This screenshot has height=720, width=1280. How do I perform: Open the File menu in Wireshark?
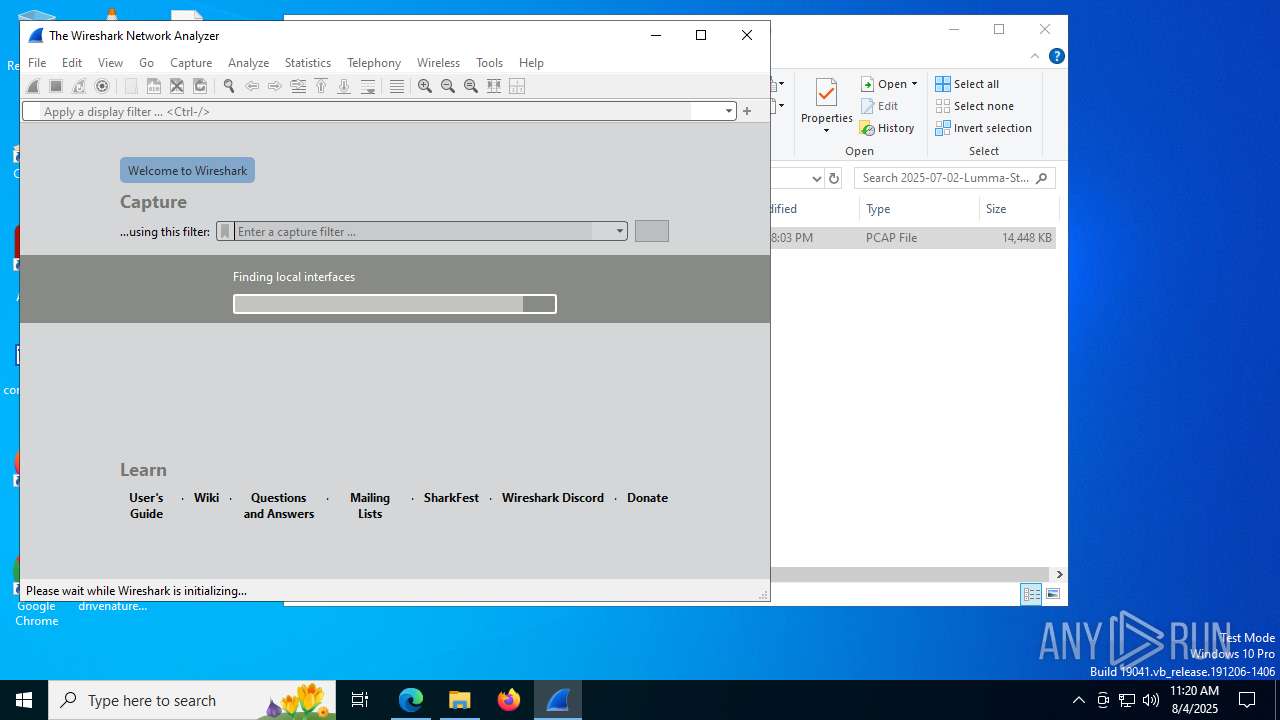click(37, 62)
